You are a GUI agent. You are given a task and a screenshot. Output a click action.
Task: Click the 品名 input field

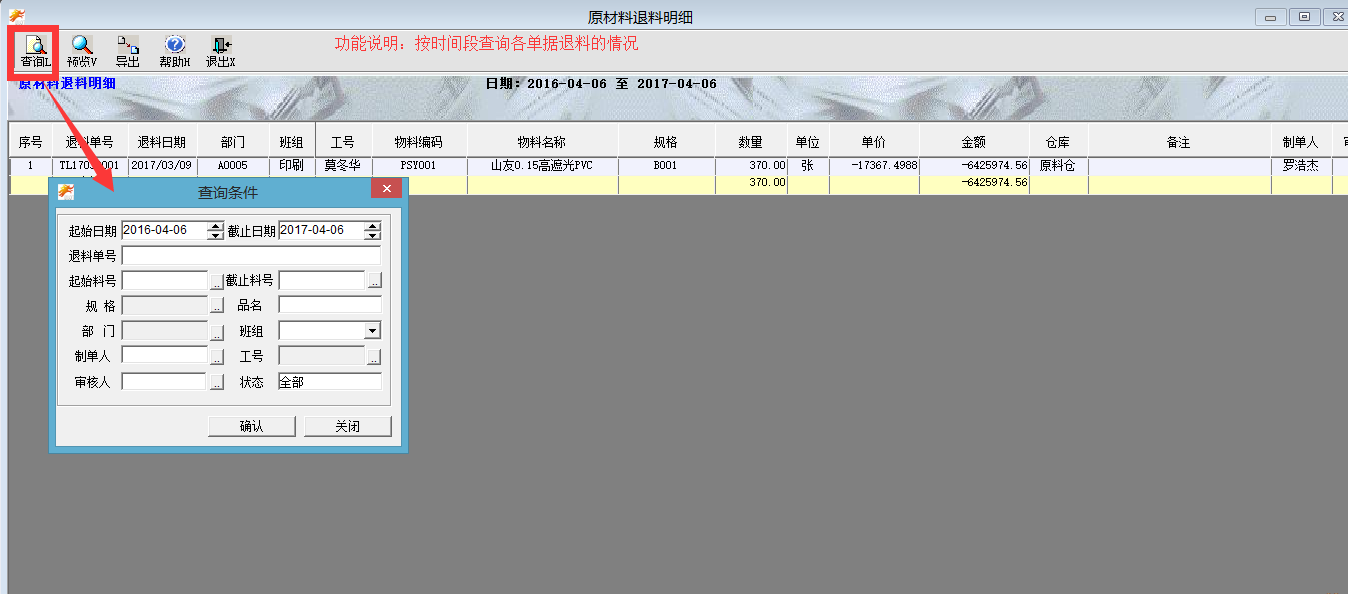point(330,305)
